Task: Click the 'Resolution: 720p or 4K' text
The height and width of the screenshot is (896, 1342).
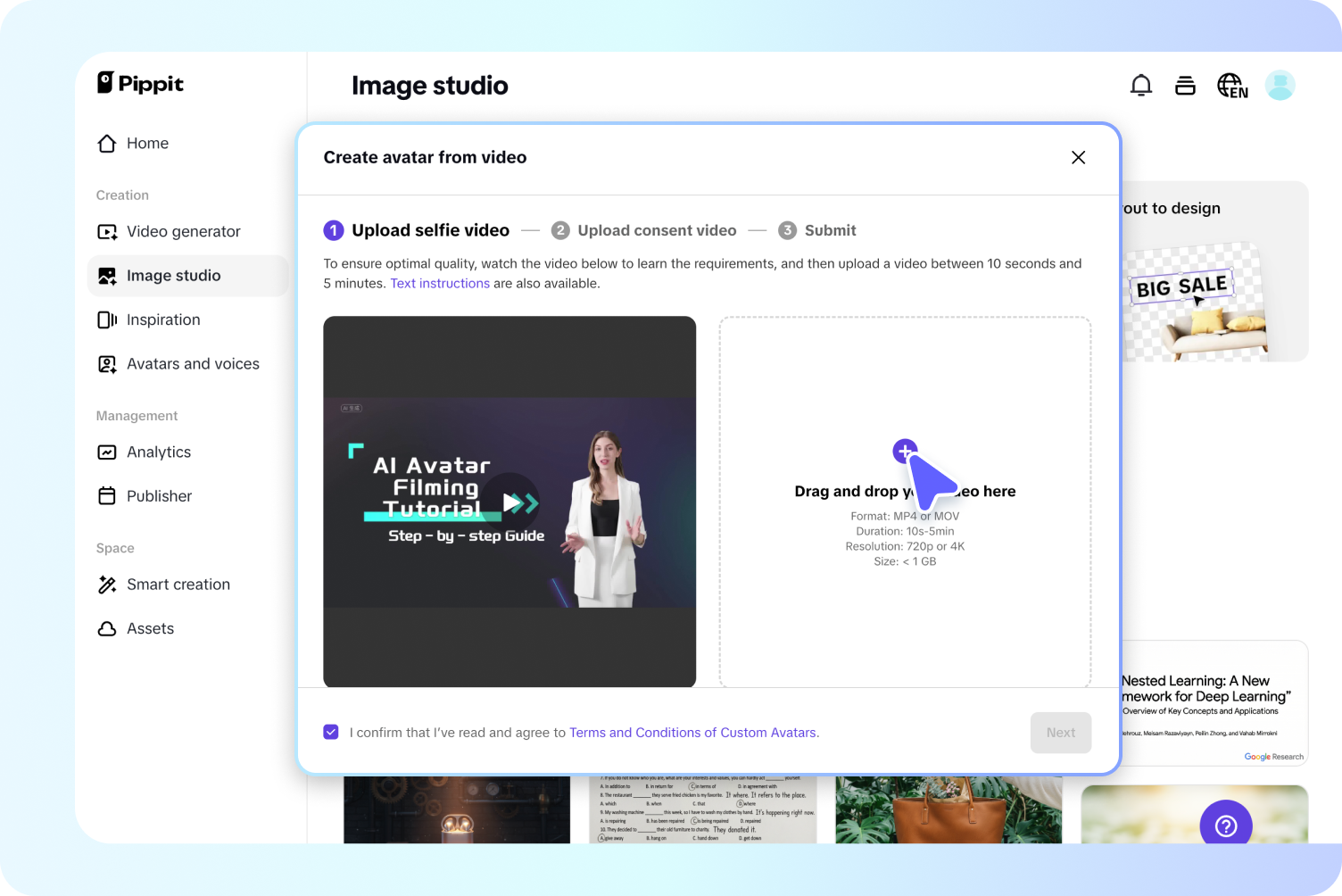Action: (905, 546)
